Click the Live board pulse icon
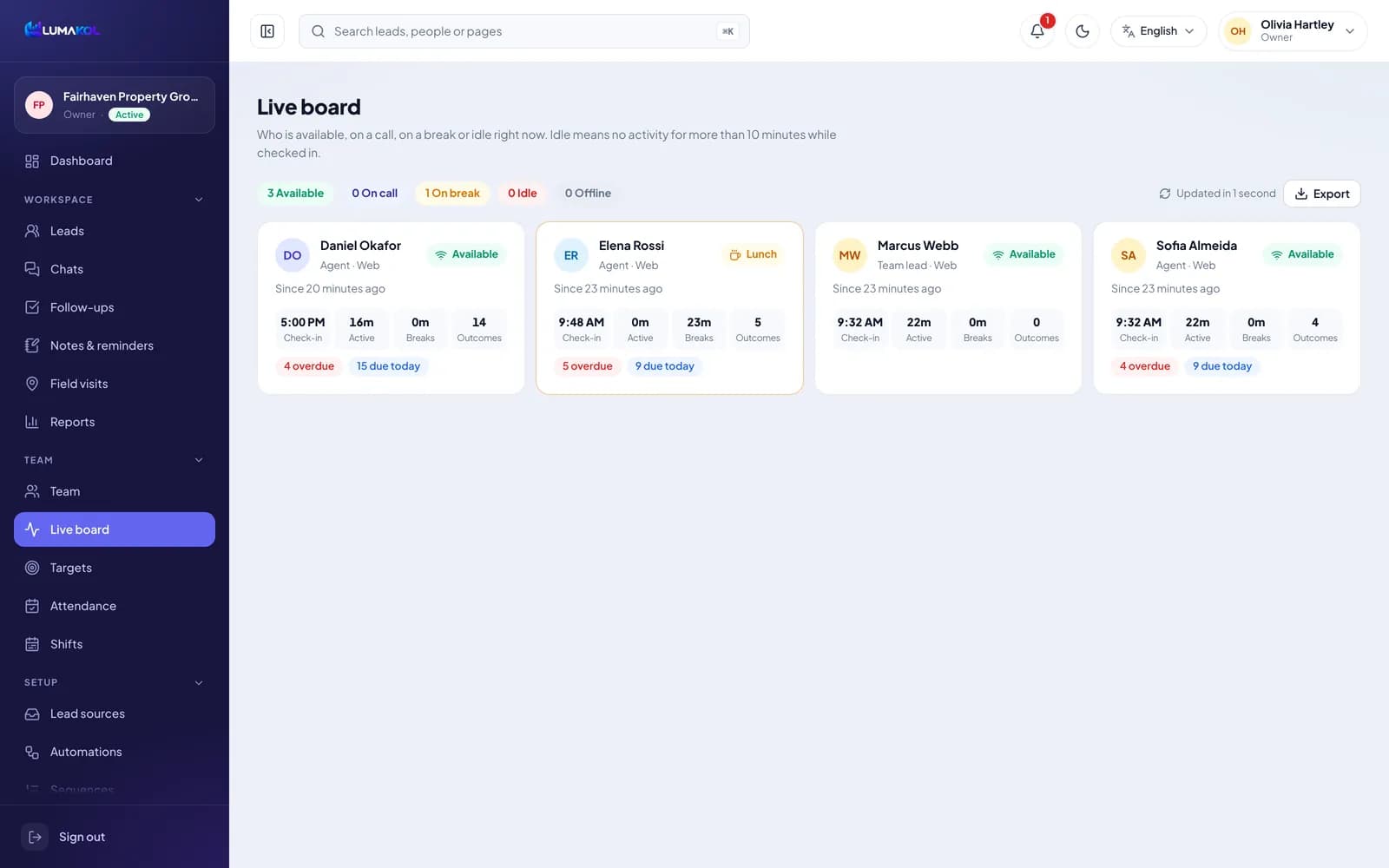 point(32,529)
